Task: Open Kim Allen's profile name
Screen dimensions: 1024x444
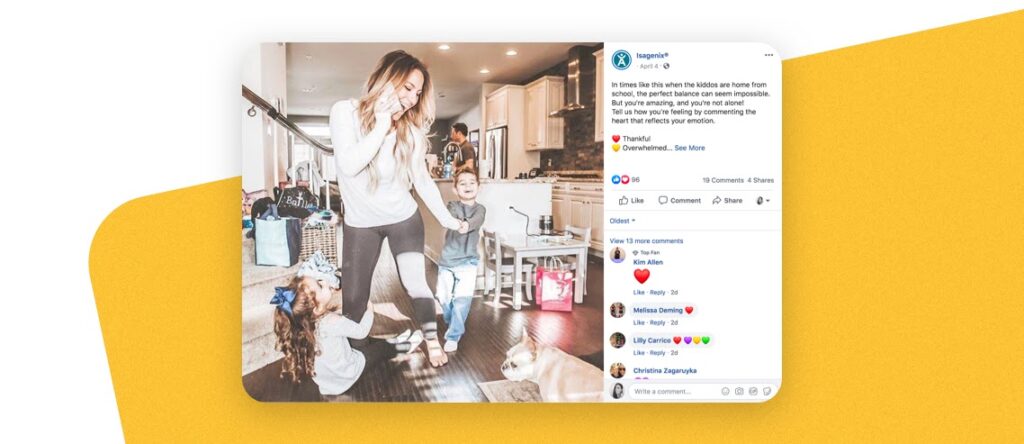Action: [x=648, y=262]
